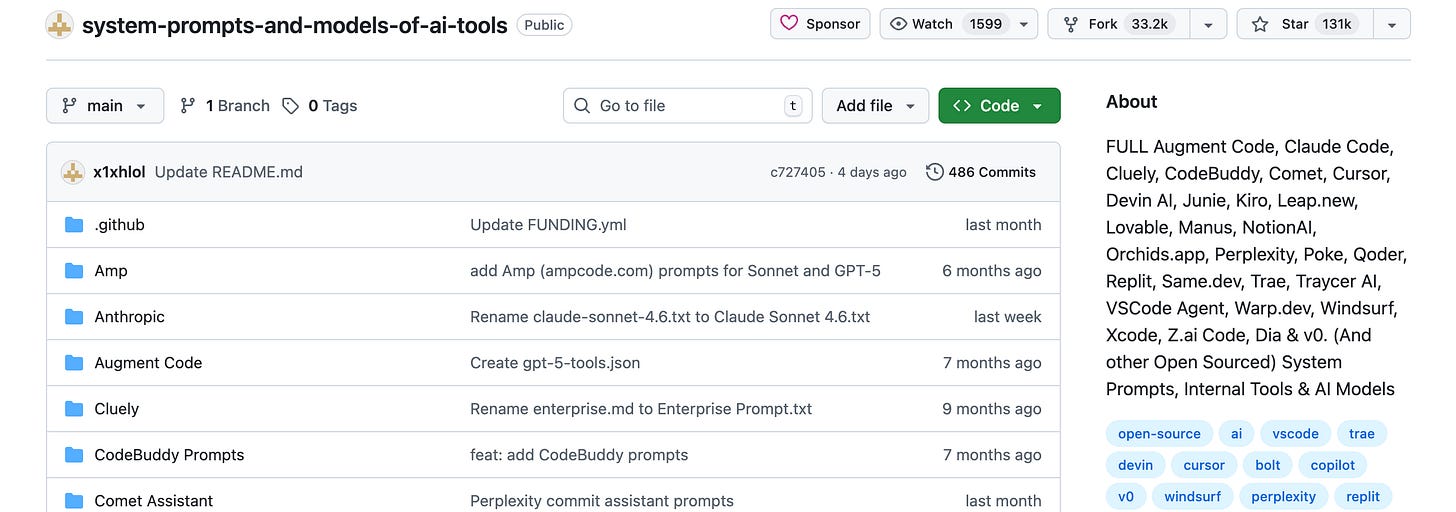Screen dimensions: 1456x512
Task: Open the Amp folder
Action: click(x=111, y=270)
